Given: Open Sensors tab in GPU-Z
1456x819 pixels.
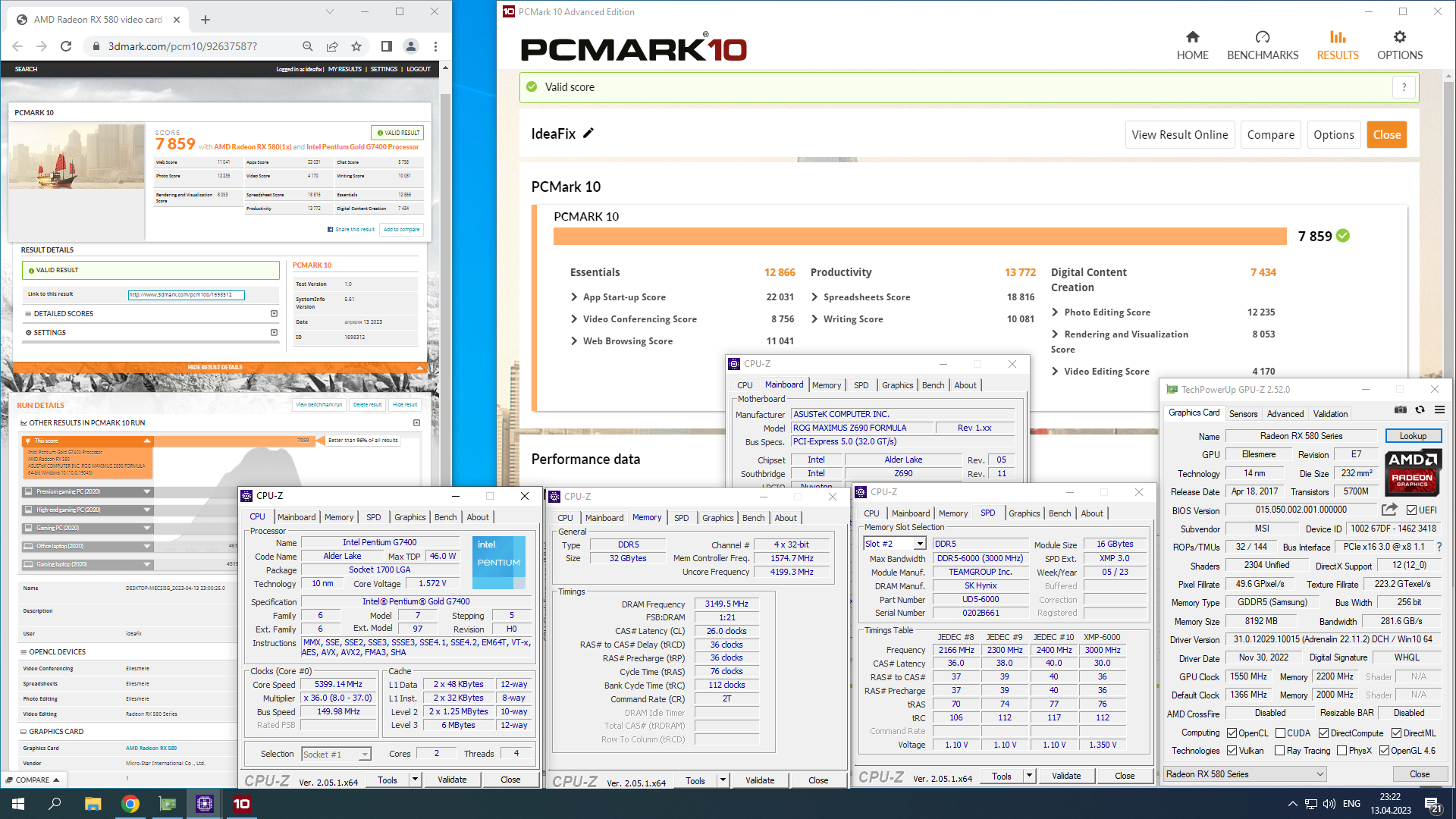Looking at the screenshot, I should click(x=1243, y=413).
